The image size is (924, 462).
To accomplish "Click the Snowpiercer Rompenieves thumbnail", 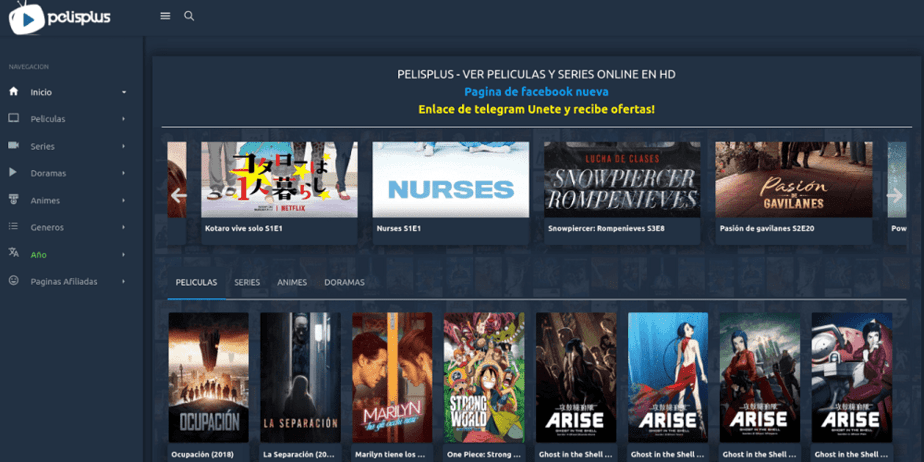I will point(622,180).
